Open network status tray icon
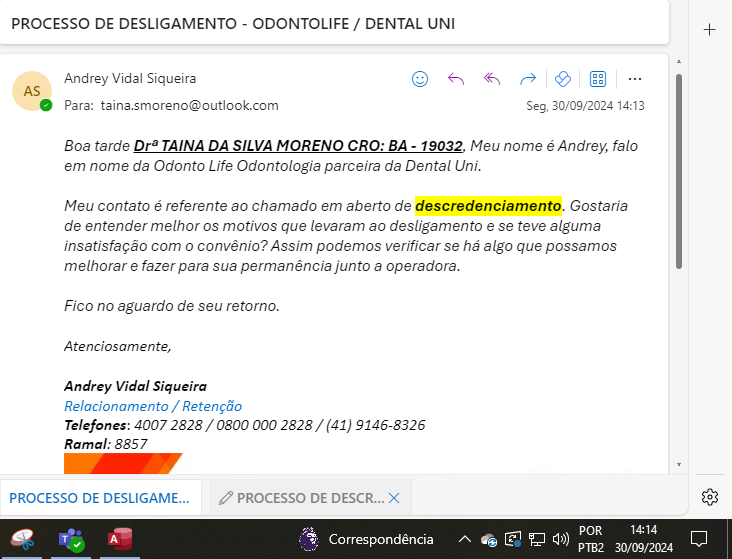Image resolution: width=732 pixels, height=559 pixels. click(536, 540)
